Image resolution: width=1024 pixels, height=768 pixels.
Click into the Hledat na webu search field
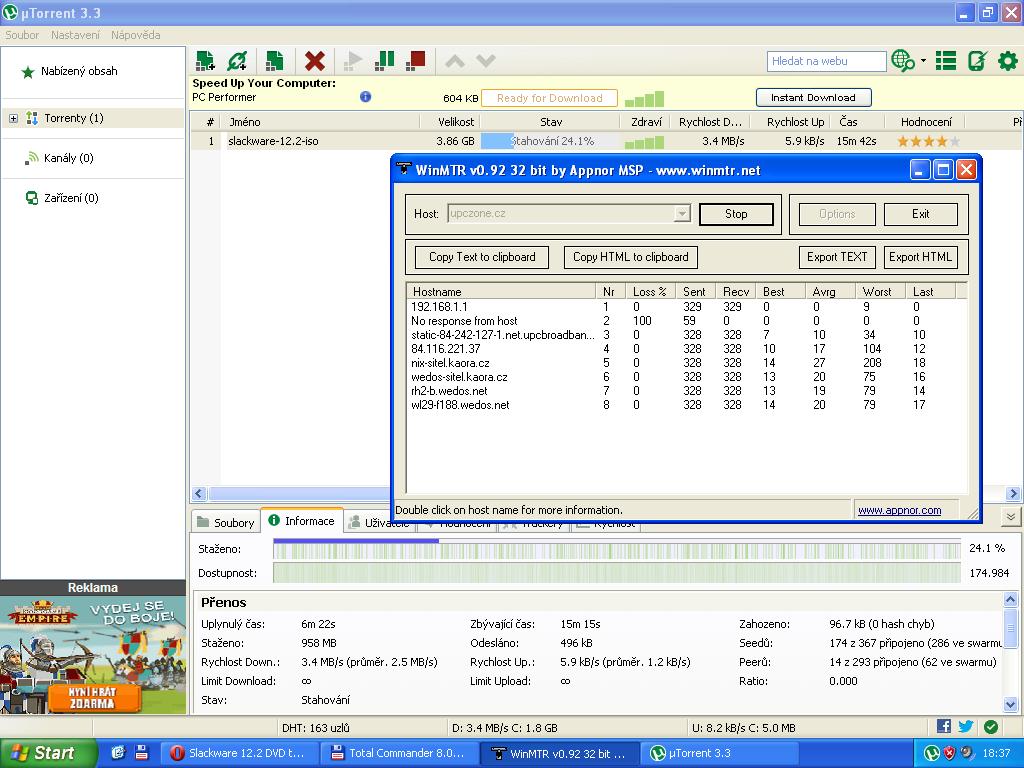coord(826,61)
